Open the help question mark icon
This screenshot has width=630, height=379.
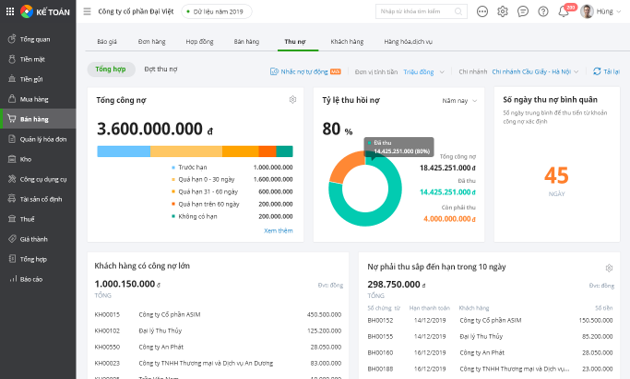(x=543, y=12)
